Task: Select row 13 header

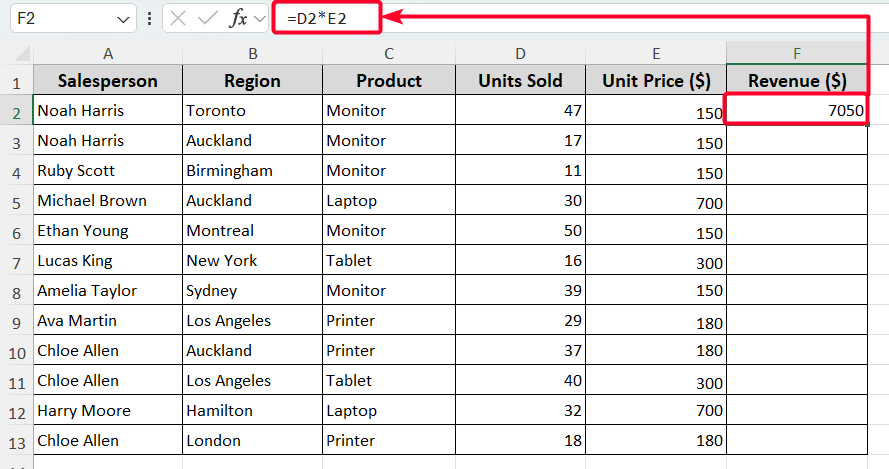Action: coord(16,441)
